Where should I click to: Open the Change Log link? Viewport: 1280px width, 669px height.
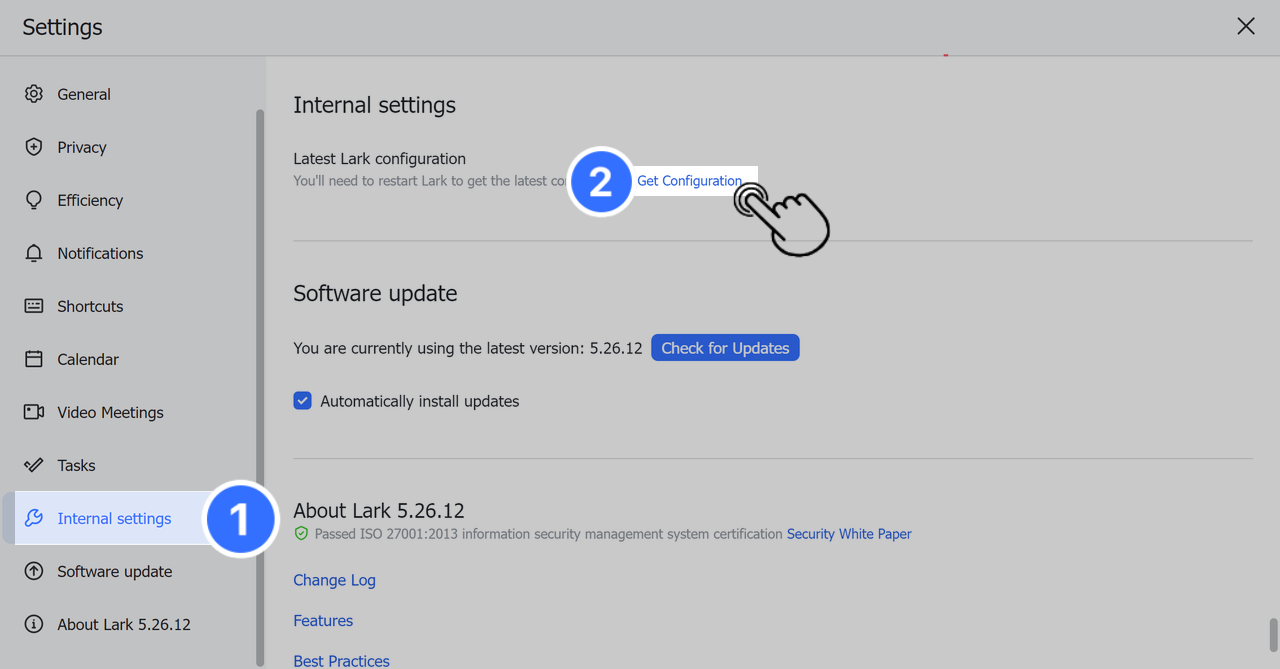334,580
